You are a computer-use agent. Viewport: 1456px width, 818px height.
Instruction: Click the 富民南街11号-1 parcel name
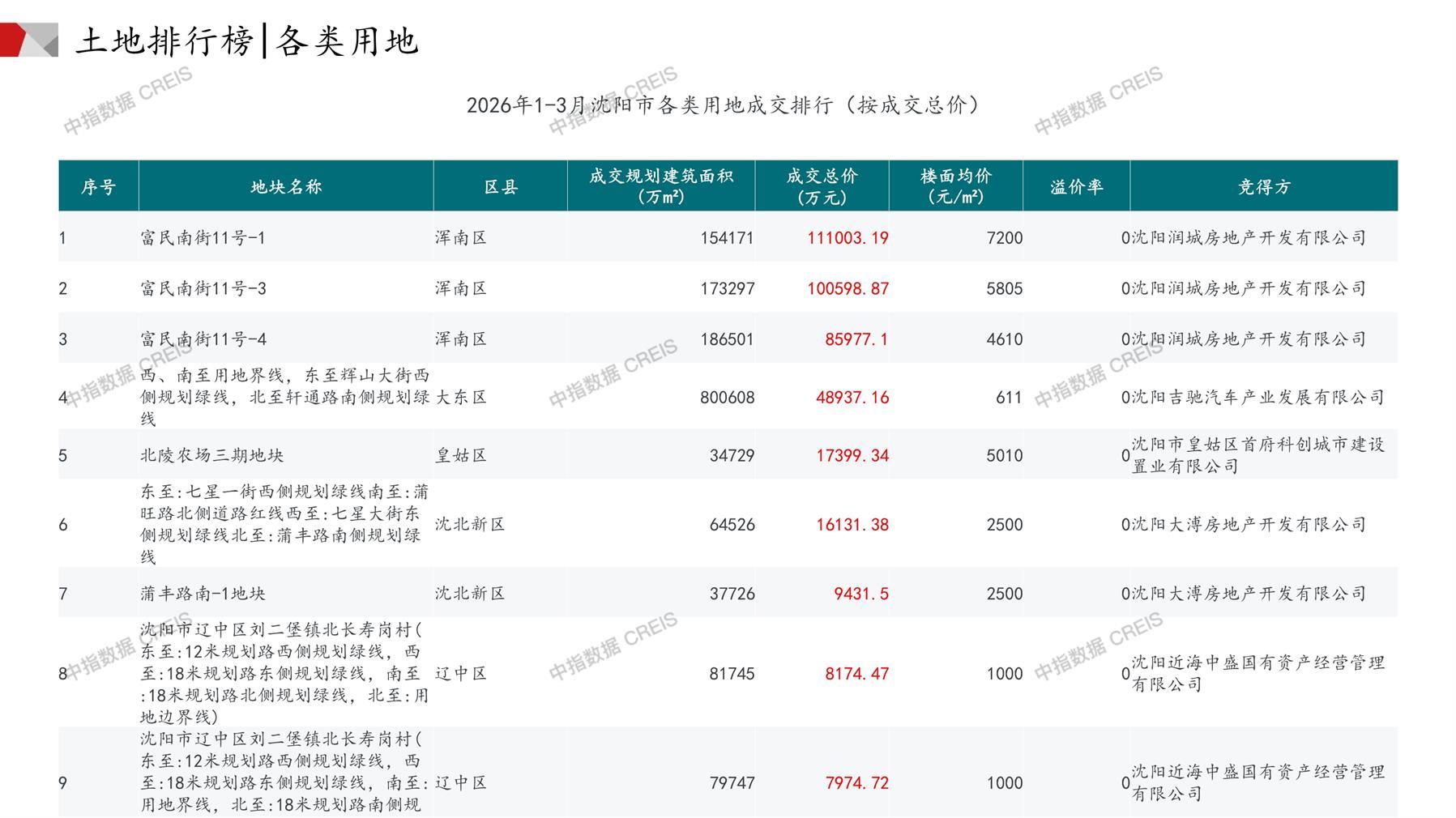tap(203, 238)
